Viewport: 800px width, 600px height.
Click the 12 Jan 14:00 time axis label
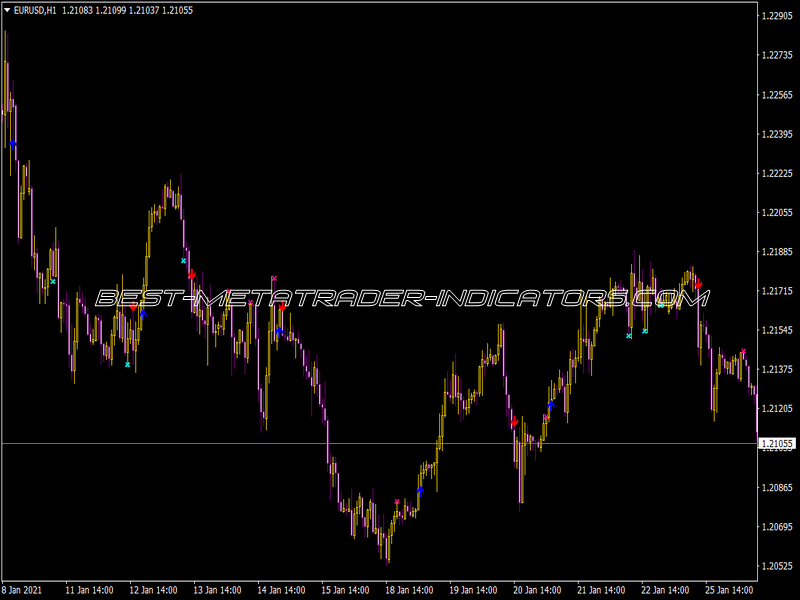coord(153,590)
